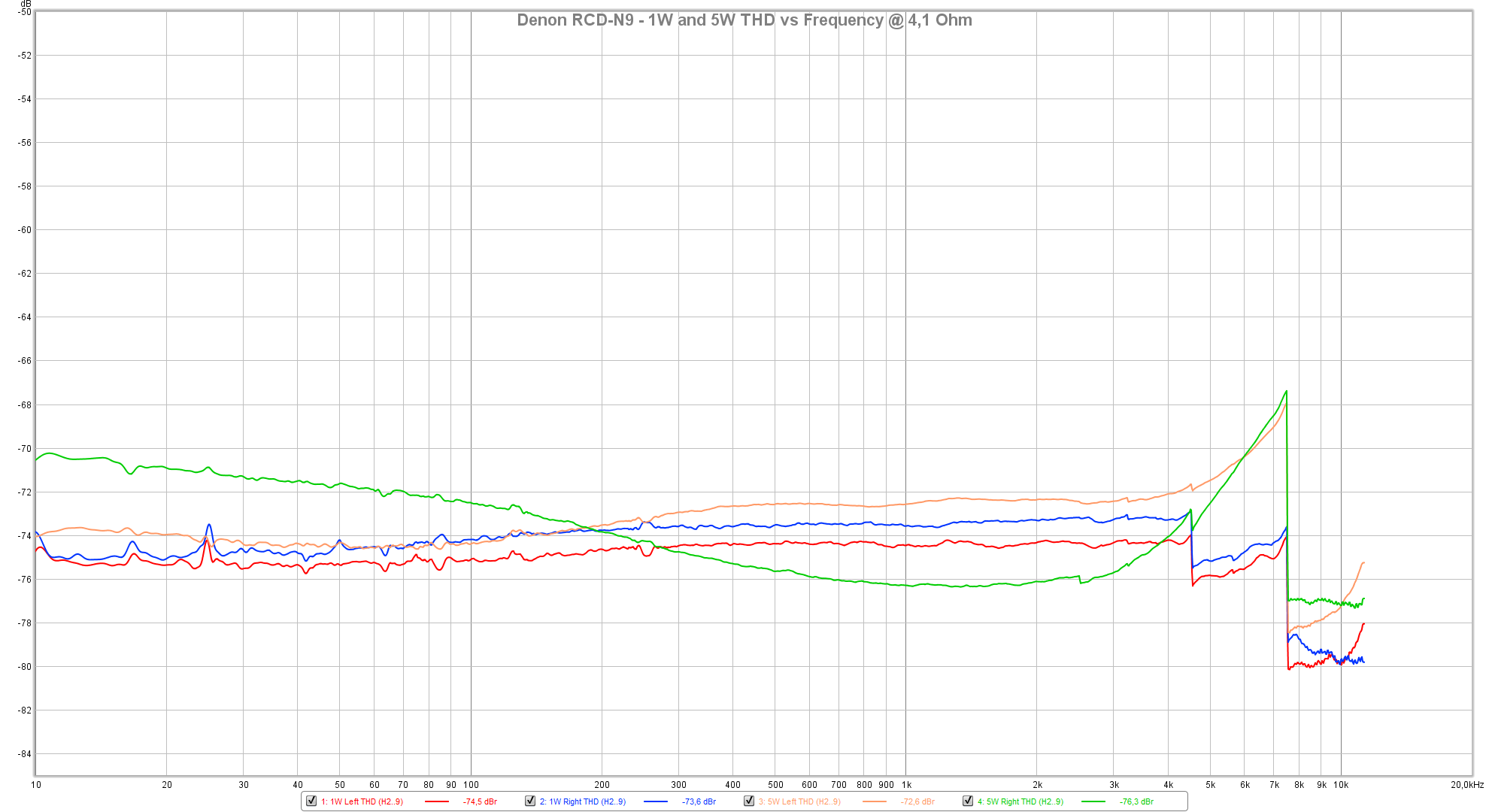Click the '200' frequency axis label
Screen dimensions: 1489x812
click(602, 785)
